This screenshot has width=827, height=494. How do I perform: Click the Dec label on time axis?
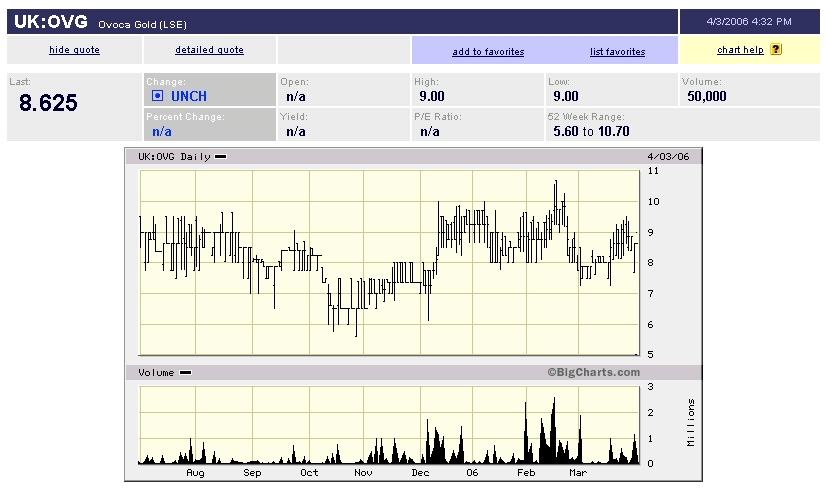point(420,472)
